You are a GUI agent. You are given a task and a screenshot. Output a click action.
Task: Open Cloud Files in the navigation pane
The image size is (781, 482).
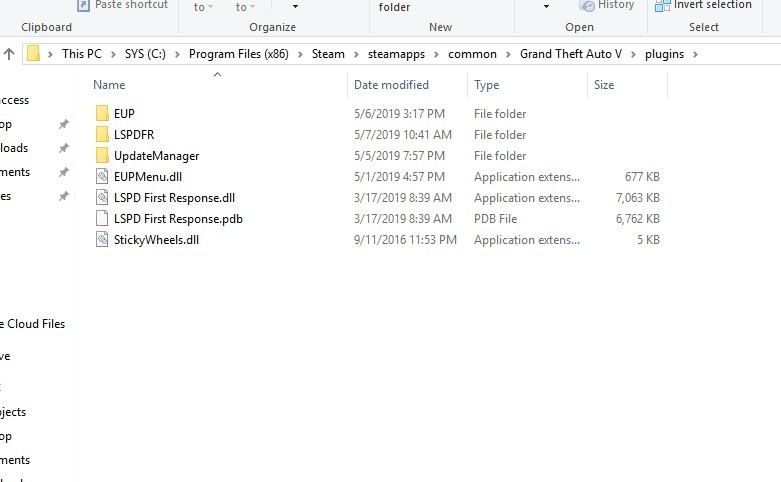pyautogui.click(x=32, y=324)
